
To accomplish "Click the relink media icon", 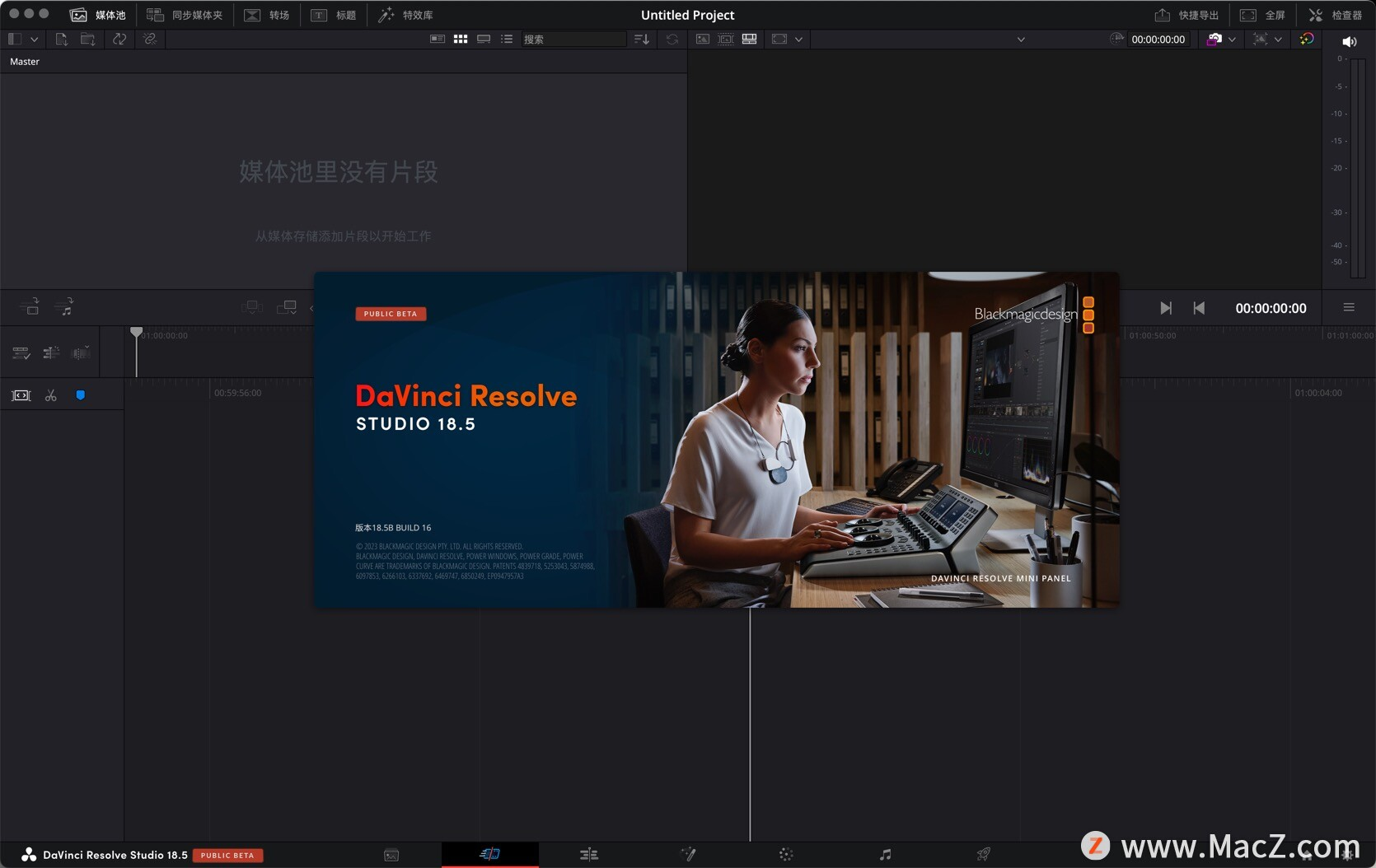I will click(149, 39).
